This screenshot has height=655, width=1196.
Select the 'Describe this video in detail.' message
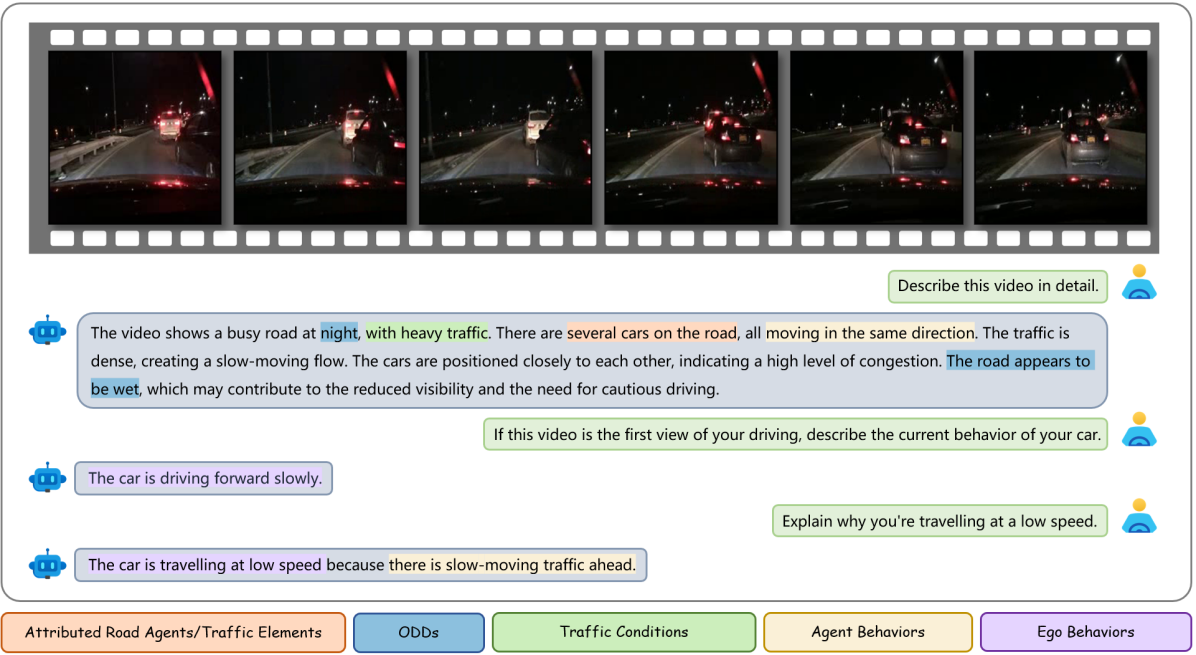pos(998,286)
